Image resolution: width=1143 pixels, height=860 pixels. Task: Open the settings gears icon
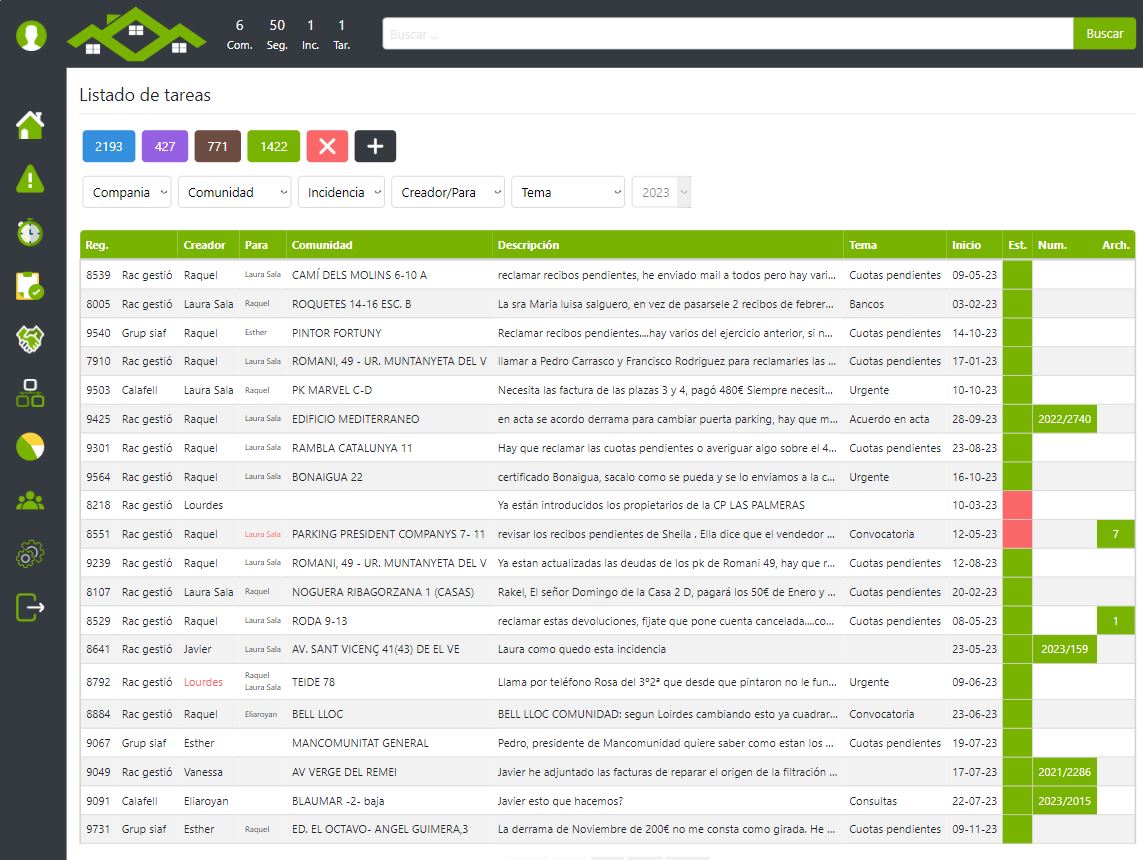point(30,554)
